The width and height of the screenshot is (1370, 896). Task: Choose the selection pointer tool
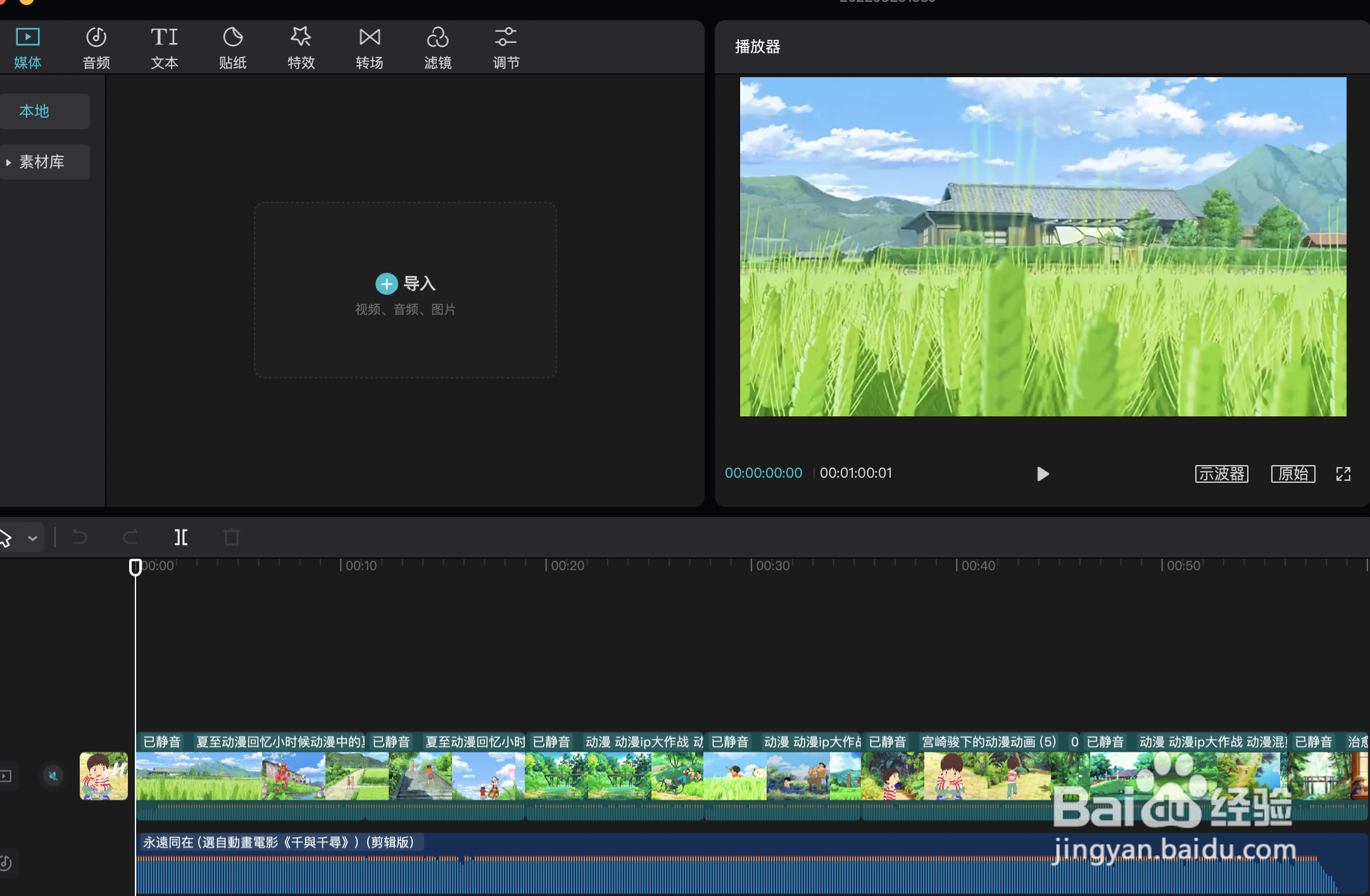pyautogui.click(x=6, y=538)
